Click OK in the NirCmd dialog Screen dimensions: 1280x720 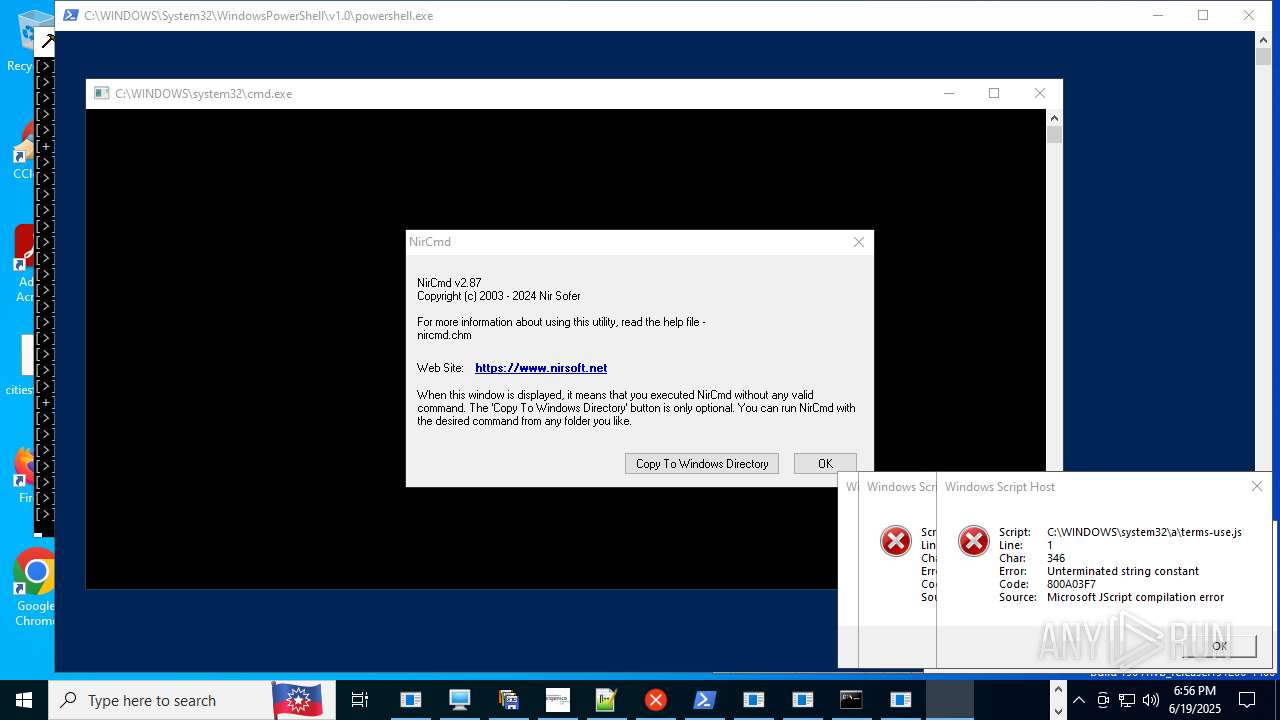(825, 464)
